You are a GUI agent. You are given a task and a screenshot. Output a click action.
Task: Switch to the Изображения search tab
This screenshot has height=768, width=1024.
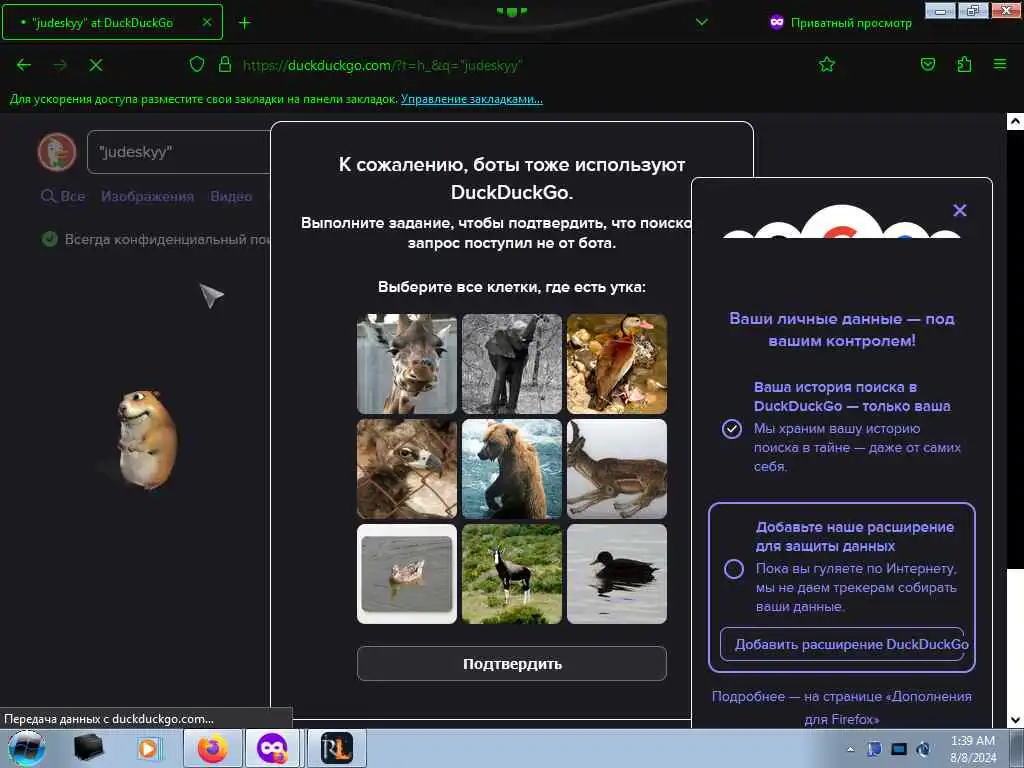click(148, 196)
